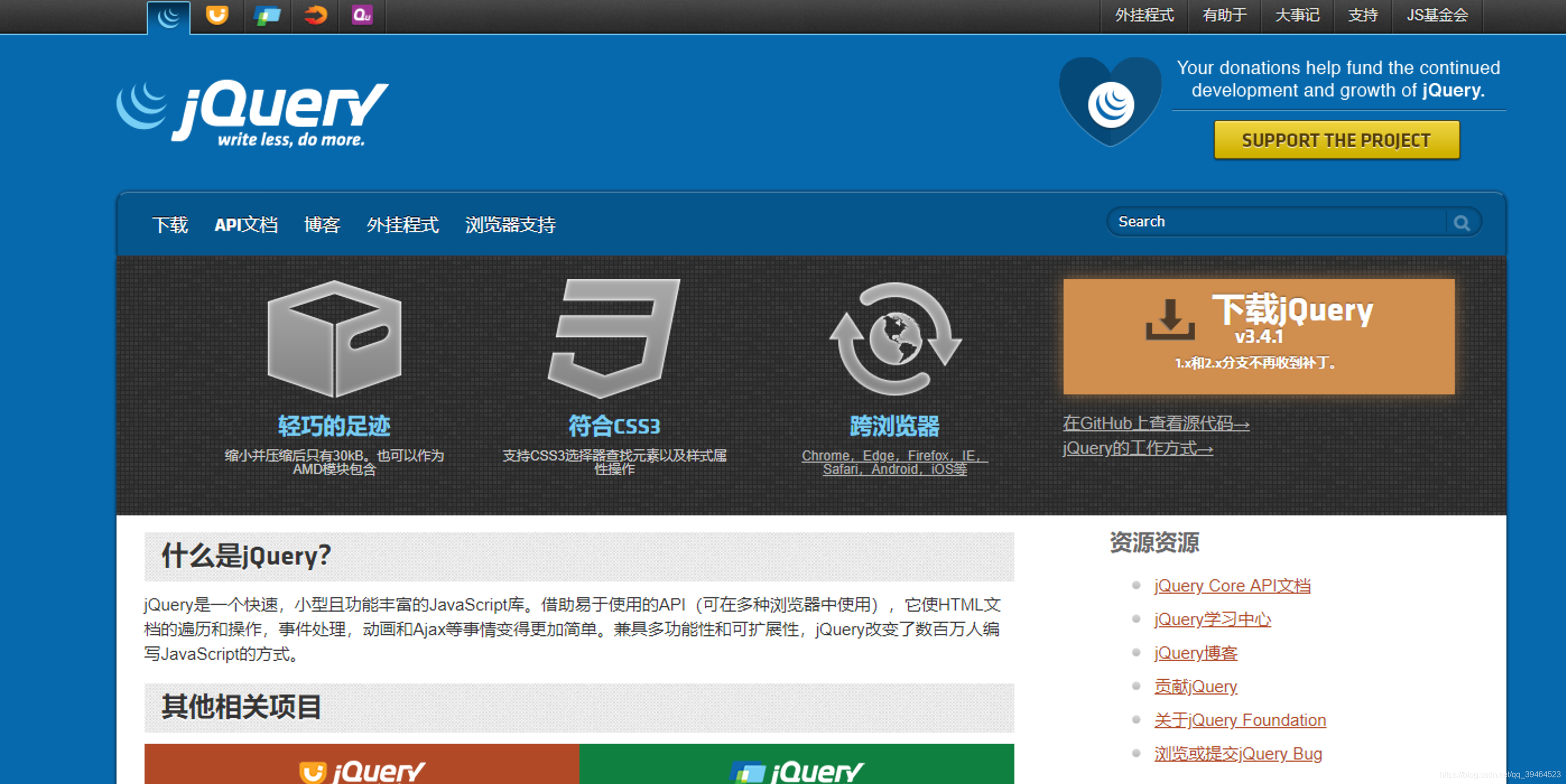Viewport: 1566px width, 784px height.
Task: Open the 下载 navigation menu item
Action: [170, 225]
